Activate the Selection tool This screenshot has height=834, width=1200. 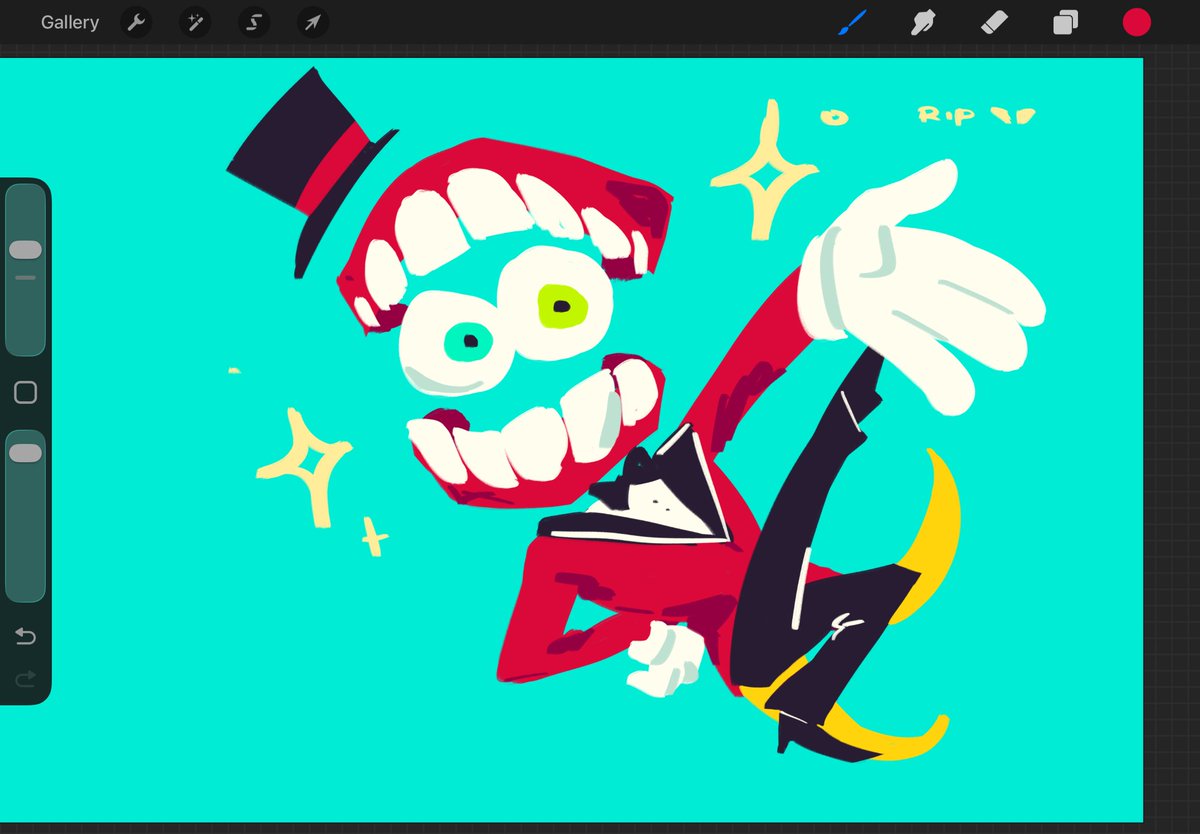tap(254, 22)
